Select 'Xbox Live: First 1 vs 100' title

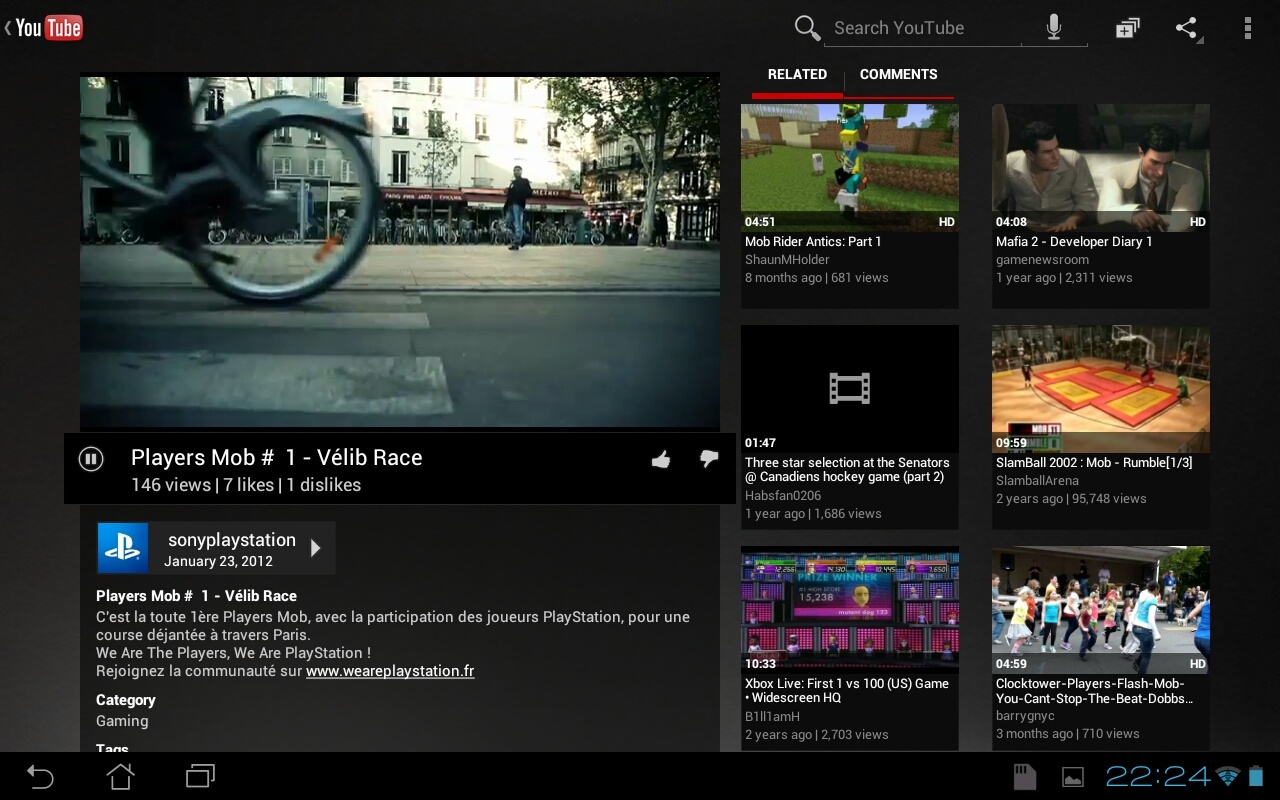tap(847, 691)
